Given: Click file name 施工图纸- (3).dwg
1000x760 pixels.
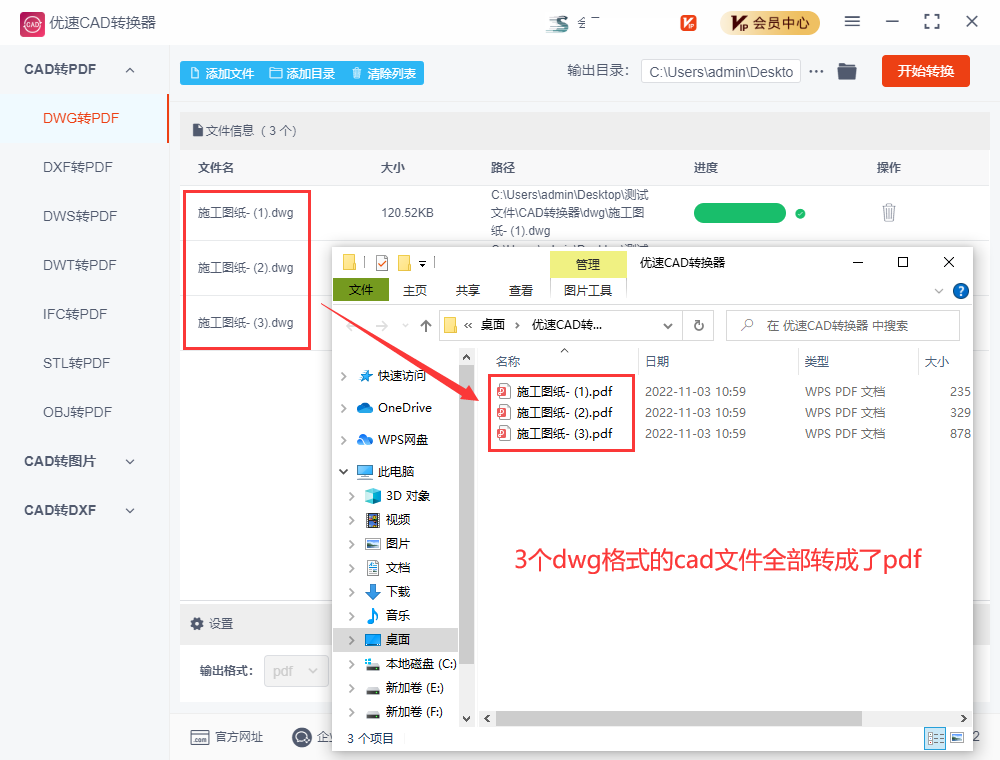Looking at the screenshot, I should [246, 323].
